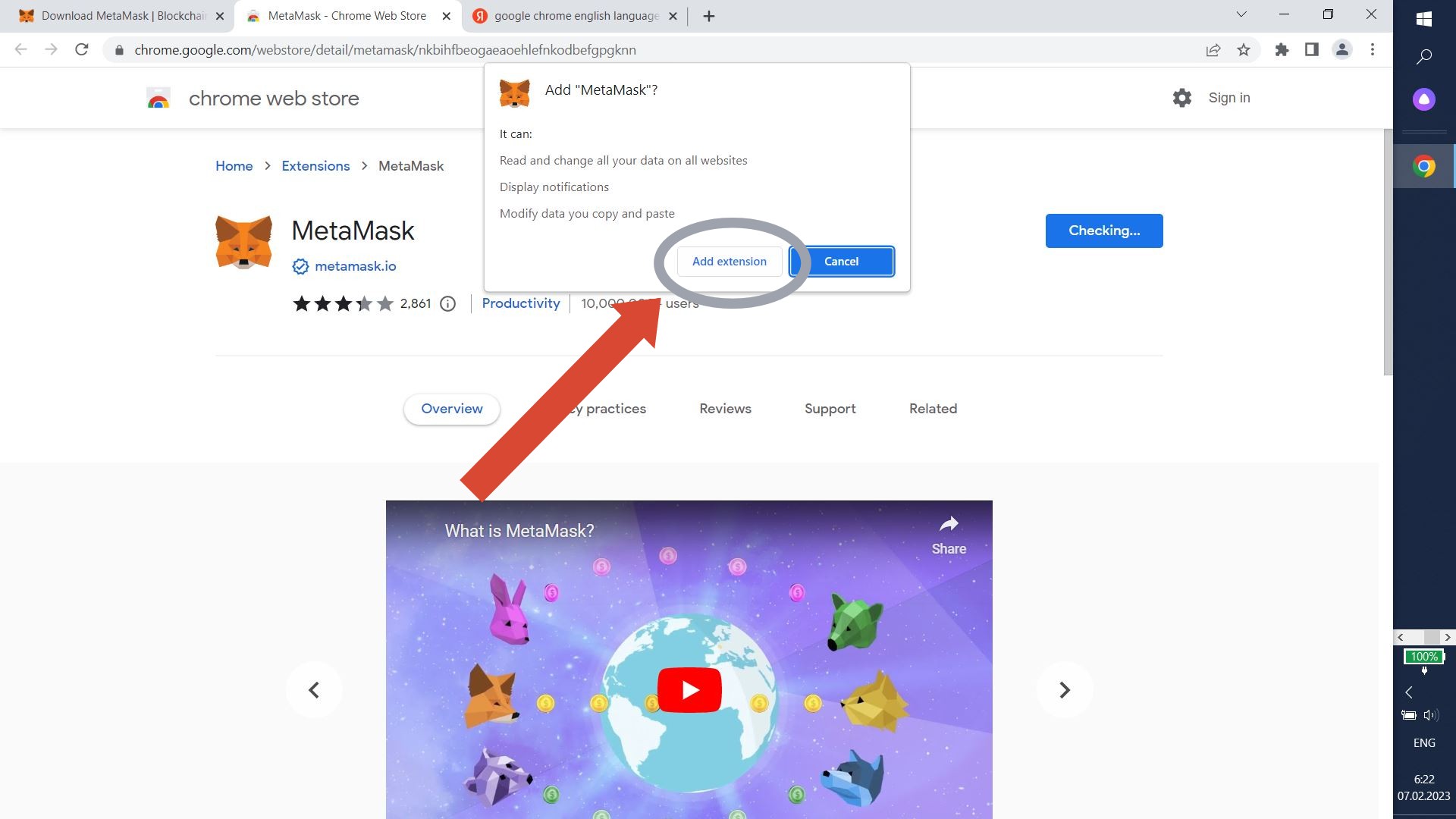This screenshot has width=1456, height=819.
Task: Open Chrome extensions puzzle icon
Action: [x=1282, y=50]
